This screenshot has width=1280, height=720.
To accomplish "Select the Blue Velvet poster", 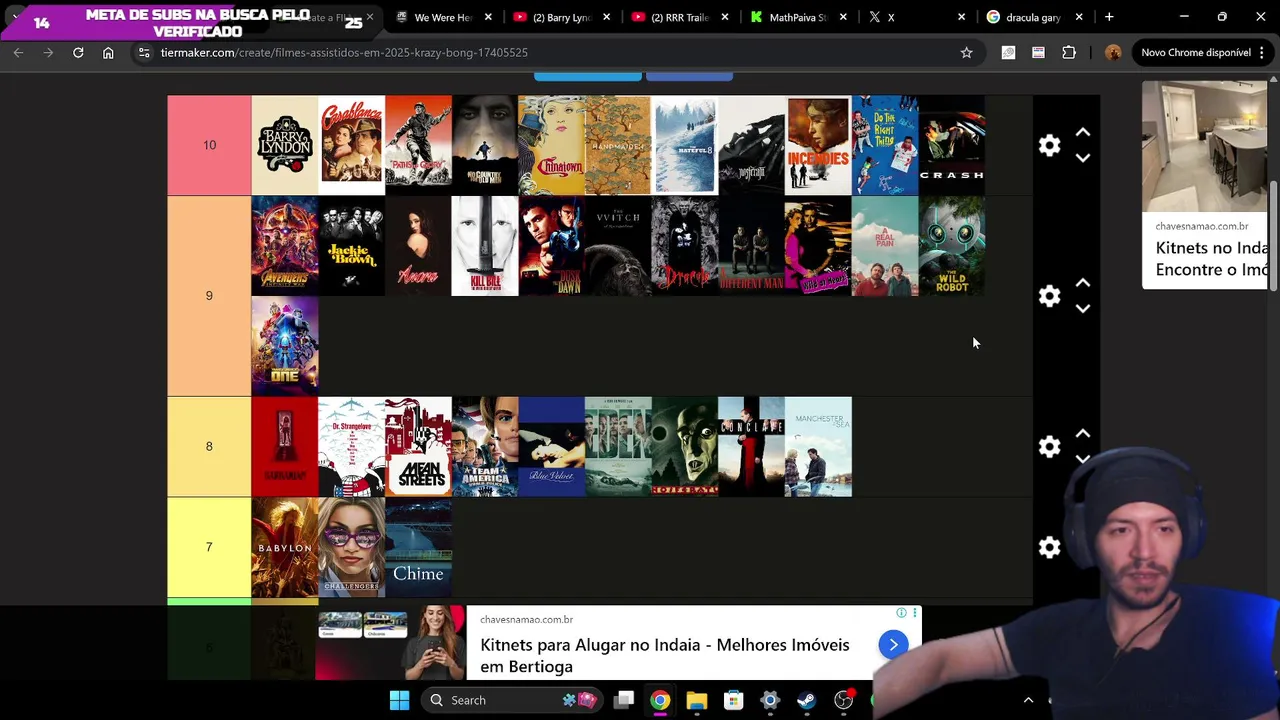I will click(x=551, y=447).
